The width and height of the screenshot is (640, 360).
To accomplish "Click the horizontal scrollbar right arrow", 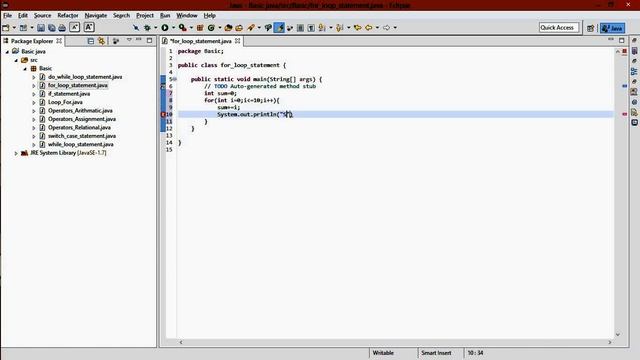I will click(610, 342).
